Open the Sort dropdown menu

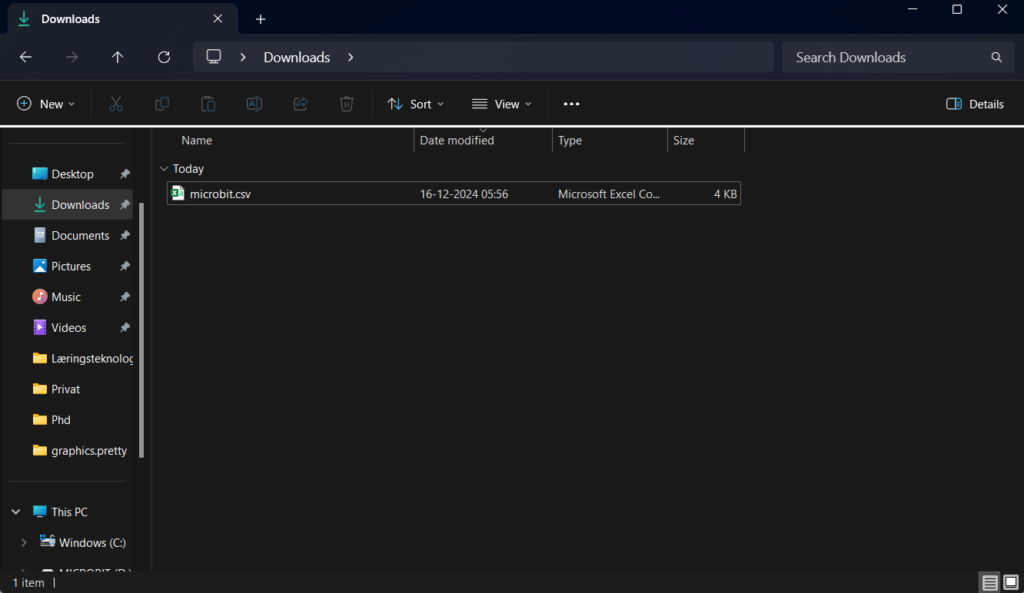coord(415,104)
